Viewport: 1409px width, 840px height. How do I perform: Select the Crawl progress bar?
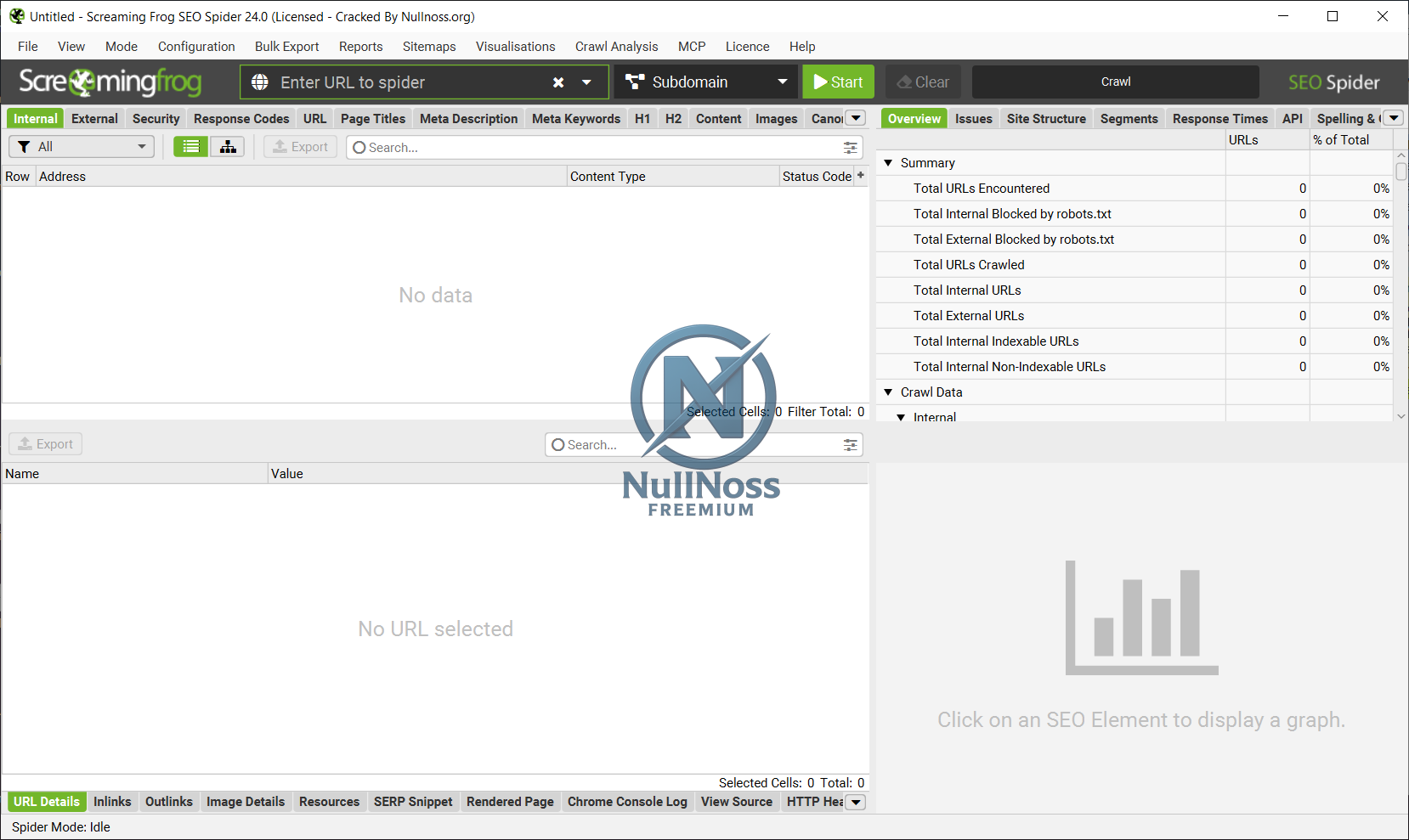1116,82
